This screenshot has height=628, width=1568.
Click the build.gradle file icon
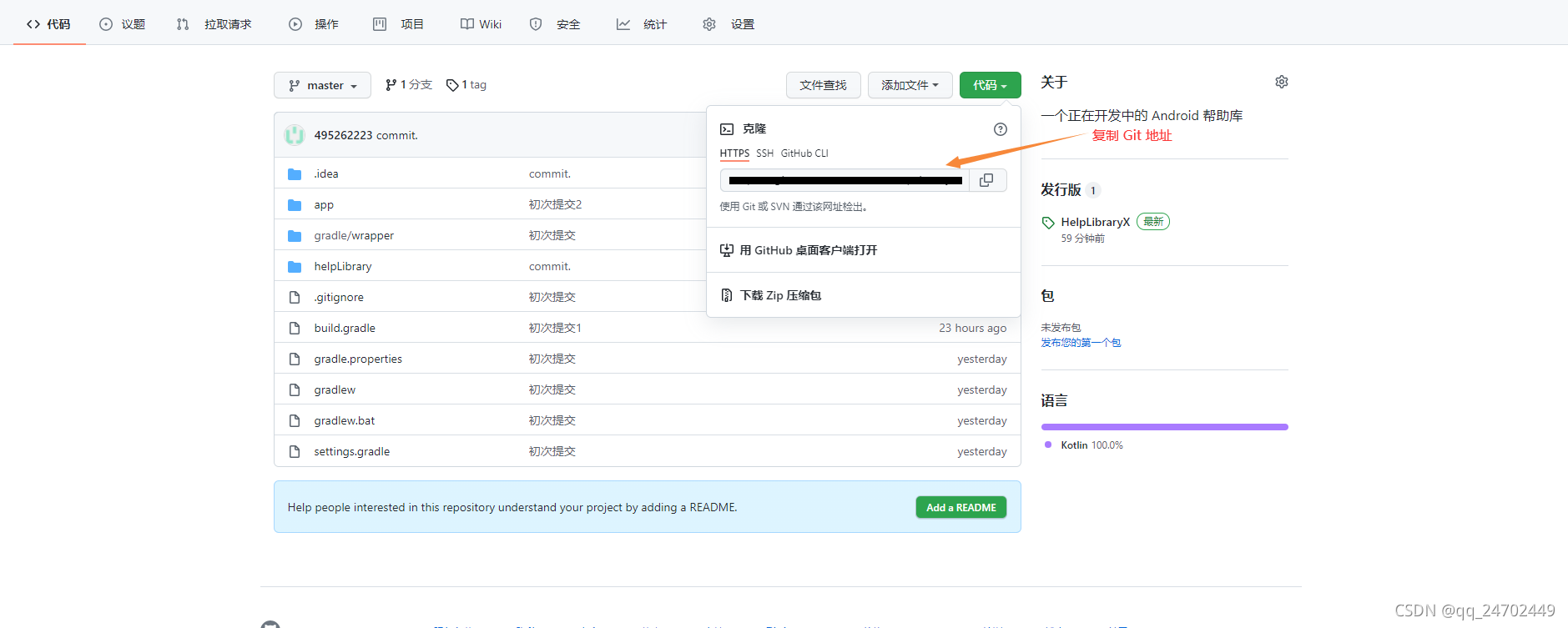pyautogui.click(x=295, y=329)
